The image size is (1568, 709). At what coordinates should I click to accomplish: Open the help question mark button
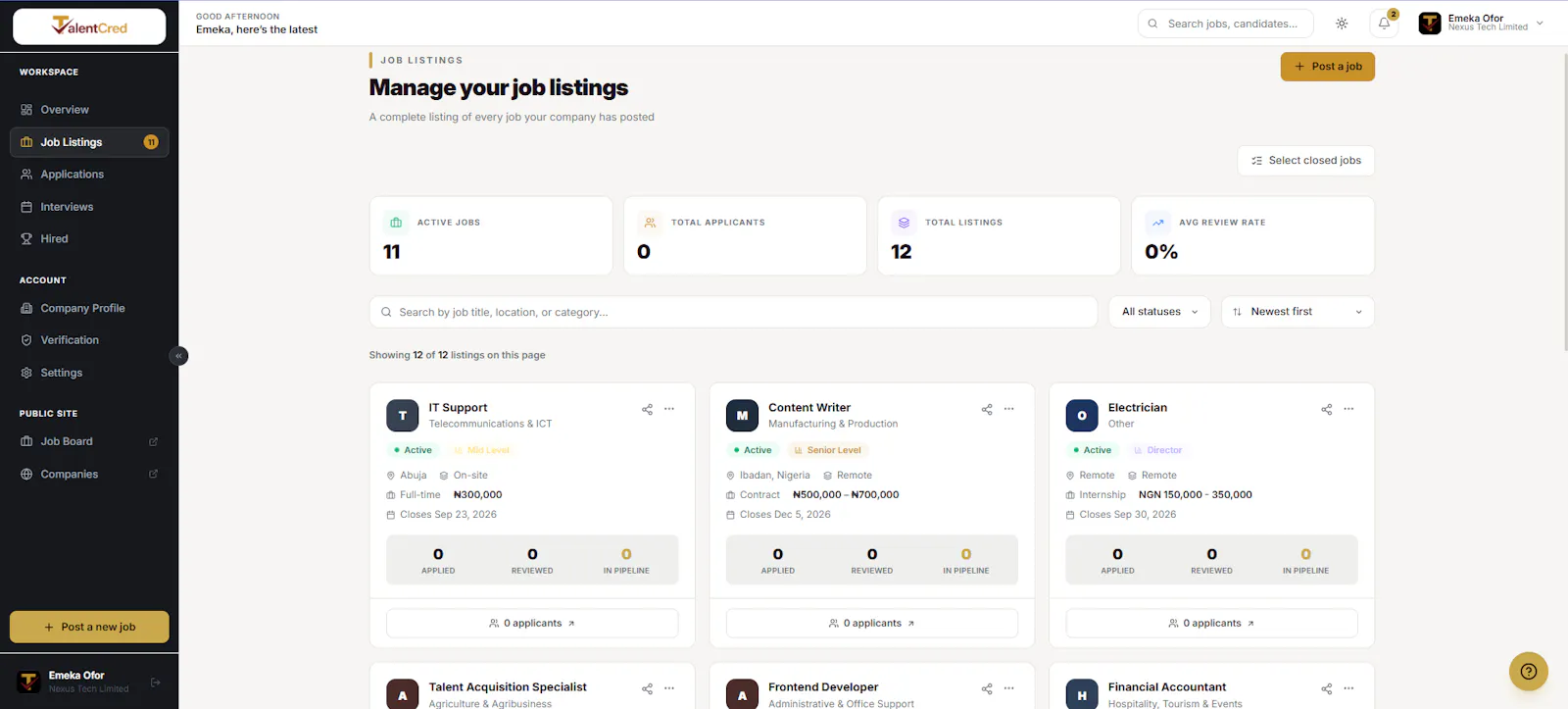[1529, 672]
